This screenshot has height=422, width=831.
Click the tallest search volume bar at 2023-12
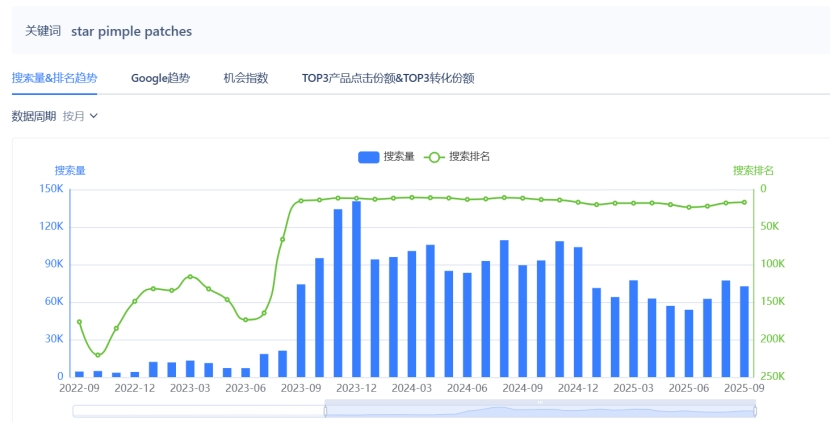click(x=356, y=288)
